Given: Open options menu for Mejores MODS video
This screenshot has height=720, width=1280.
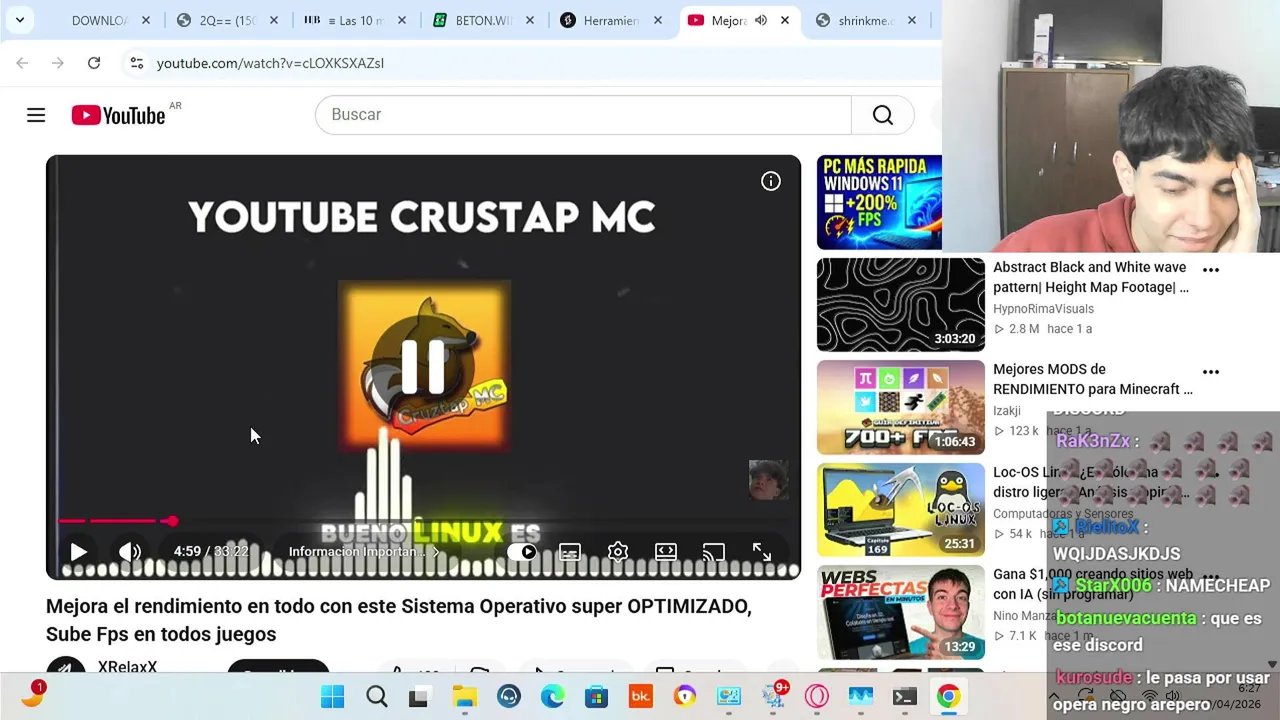Looking at the screenshot, I should point(1211,372).
